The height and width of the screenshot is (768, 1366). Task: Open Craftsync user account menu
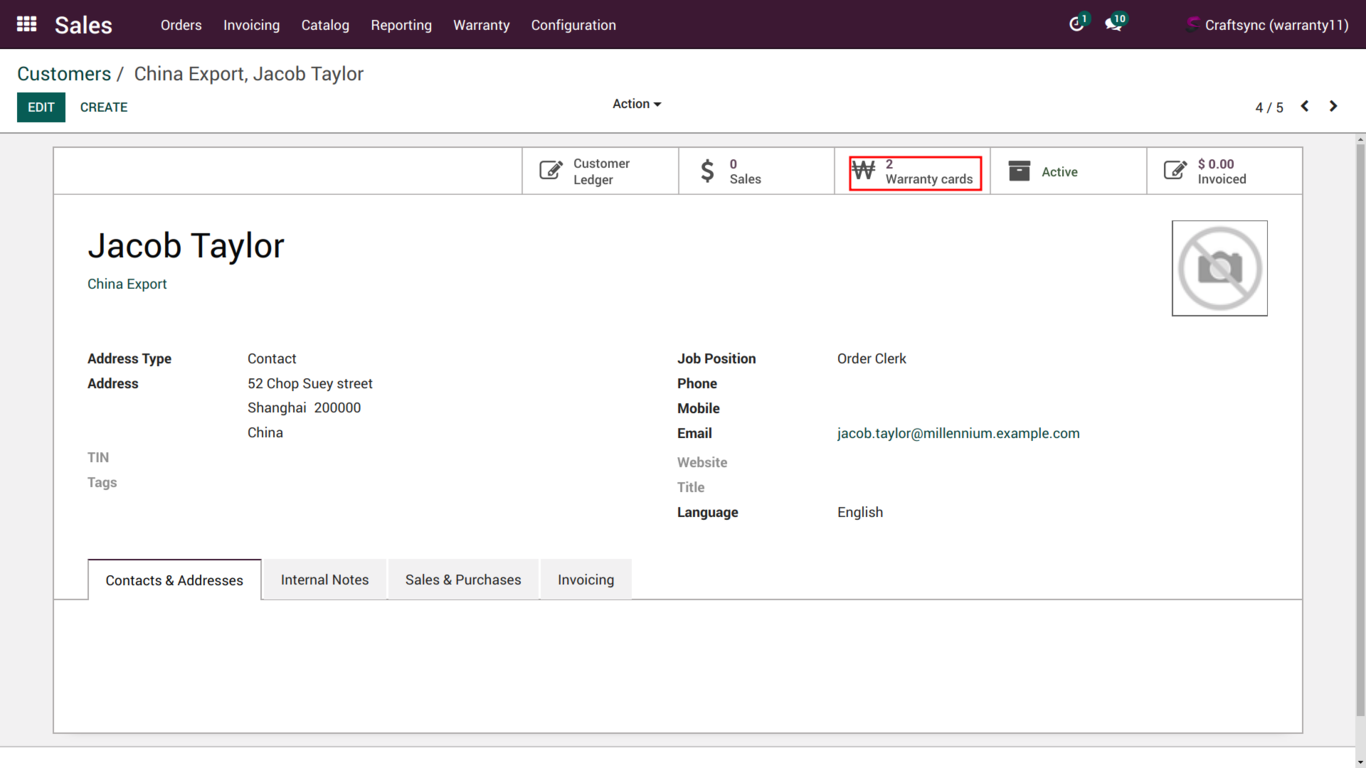coord(1266,25)
